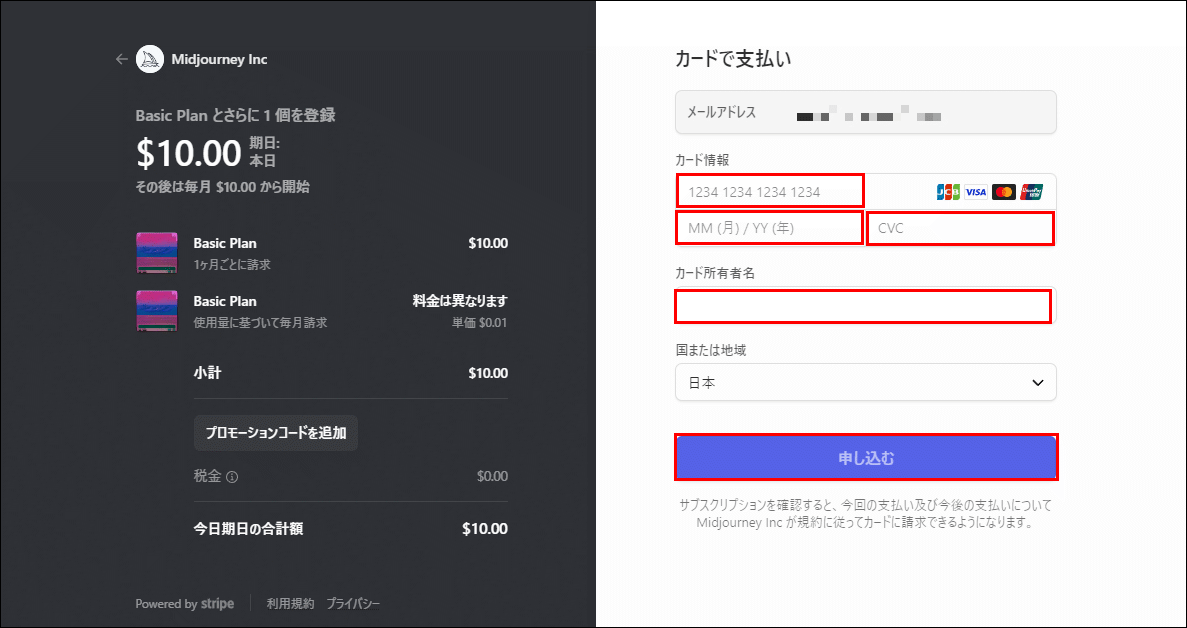Open the 利用規約 terms link
Image resolution: width=1187 pixels, height=628 pixels.
tap(290, 604)
